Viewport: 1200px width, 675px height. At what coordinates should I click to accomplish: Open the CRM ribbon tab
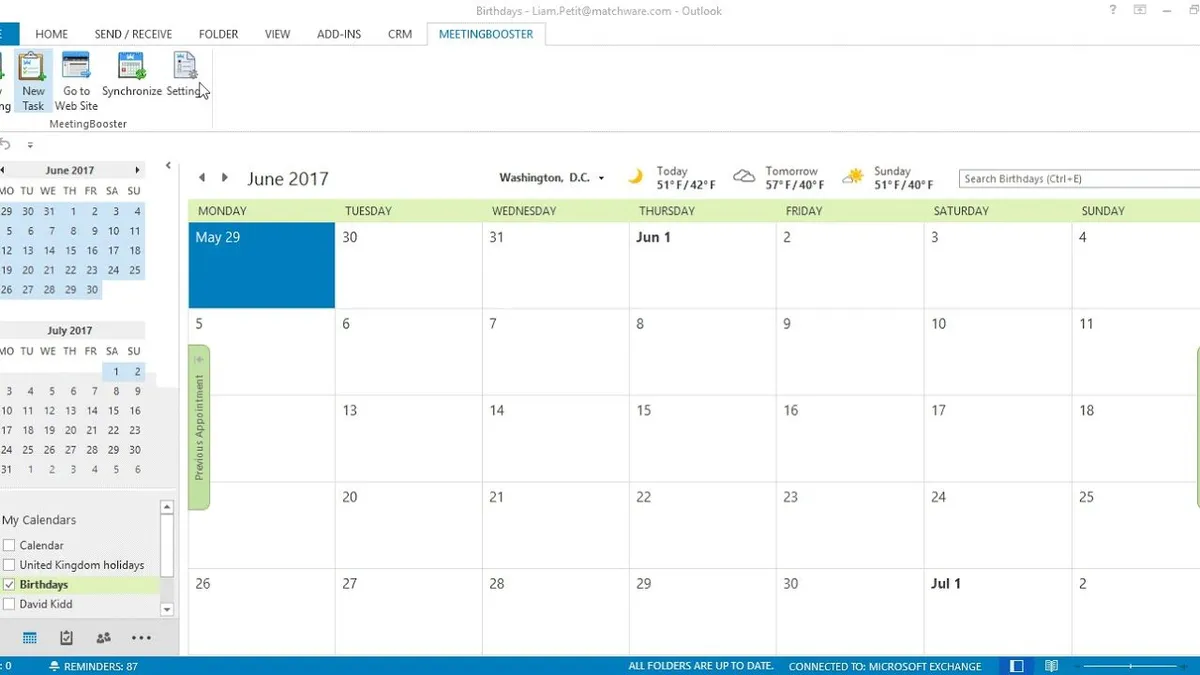400,34
